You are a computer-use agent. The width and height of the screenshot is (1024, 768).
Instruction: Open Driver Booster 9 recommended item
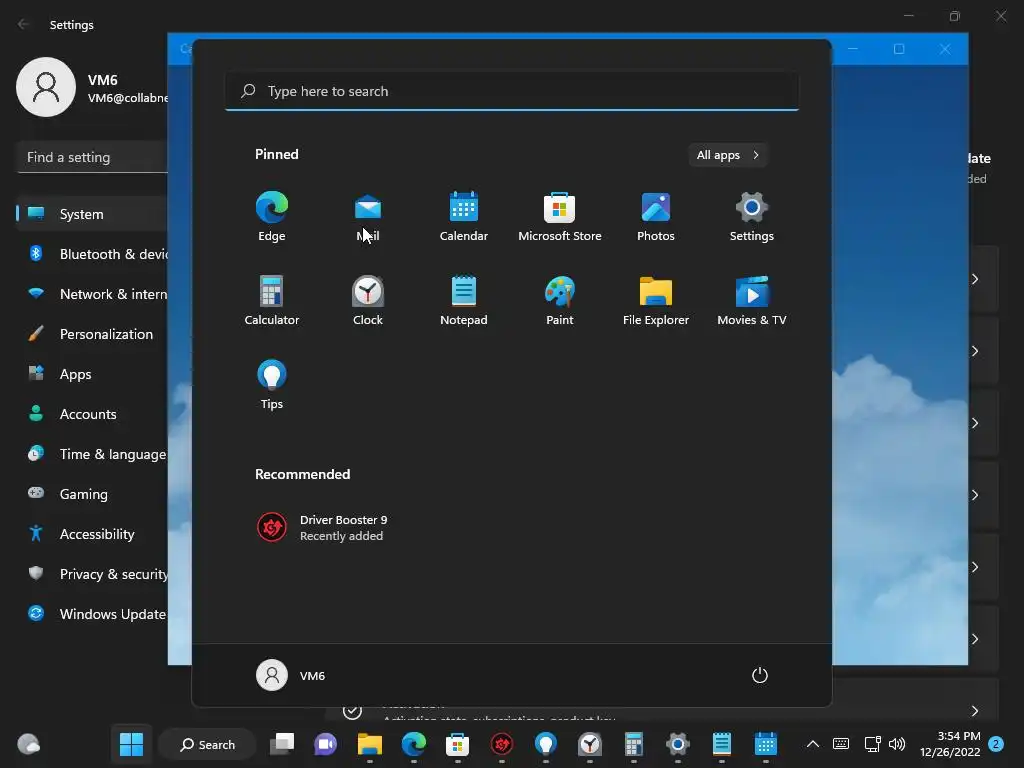click(x=322, y=528)
